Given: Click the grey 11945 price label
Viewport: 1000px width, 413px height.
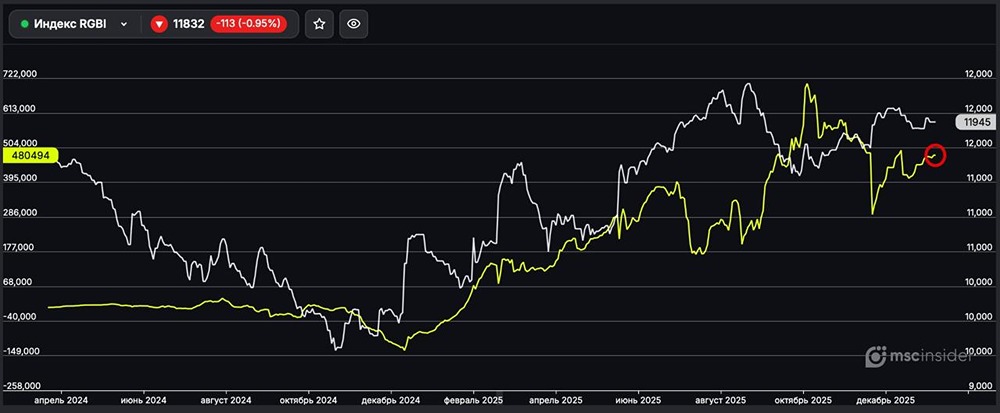Looking at the screenshot, I should [974, 122].
